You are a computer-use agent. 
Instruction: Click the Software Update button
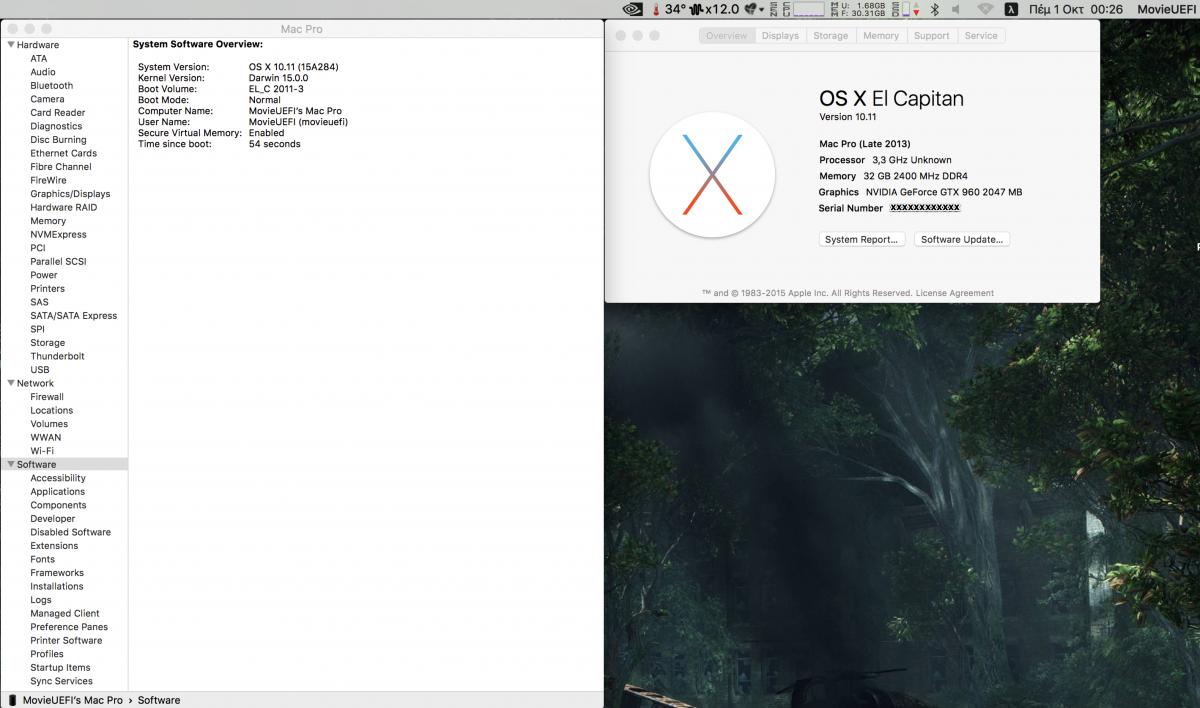(962, 239)
